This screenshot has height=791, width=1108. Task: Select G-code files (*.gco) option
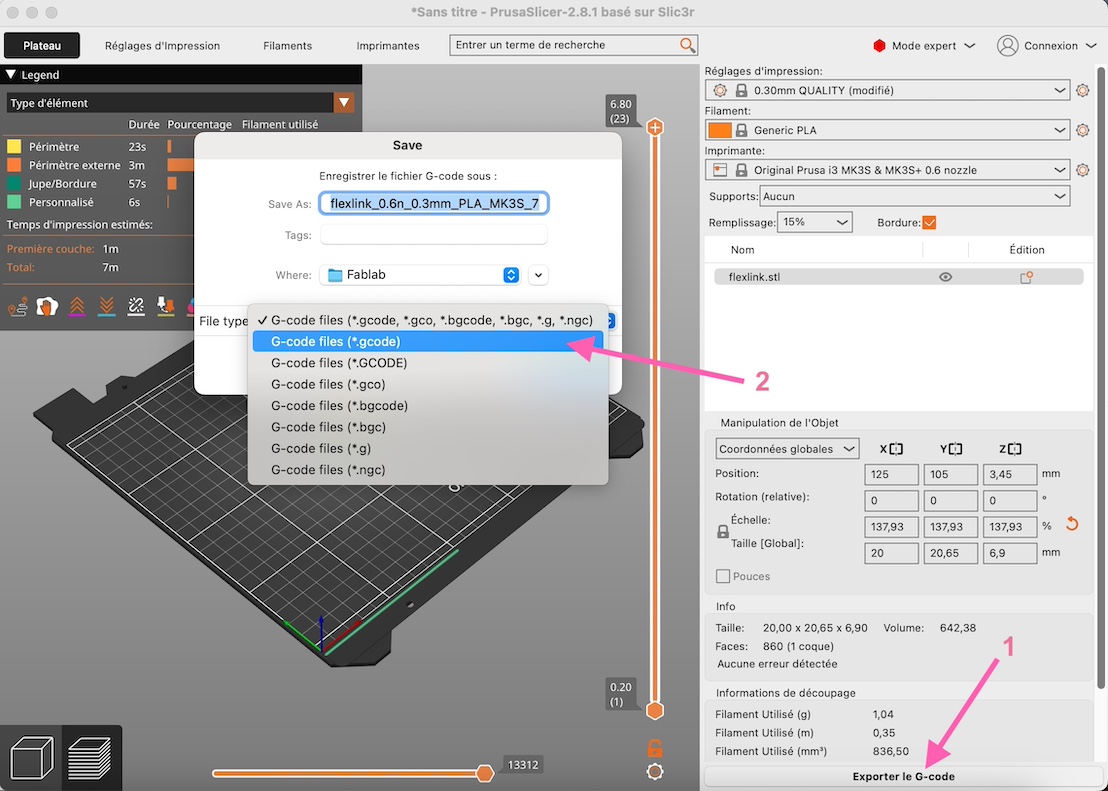click(x=428, y=385)
